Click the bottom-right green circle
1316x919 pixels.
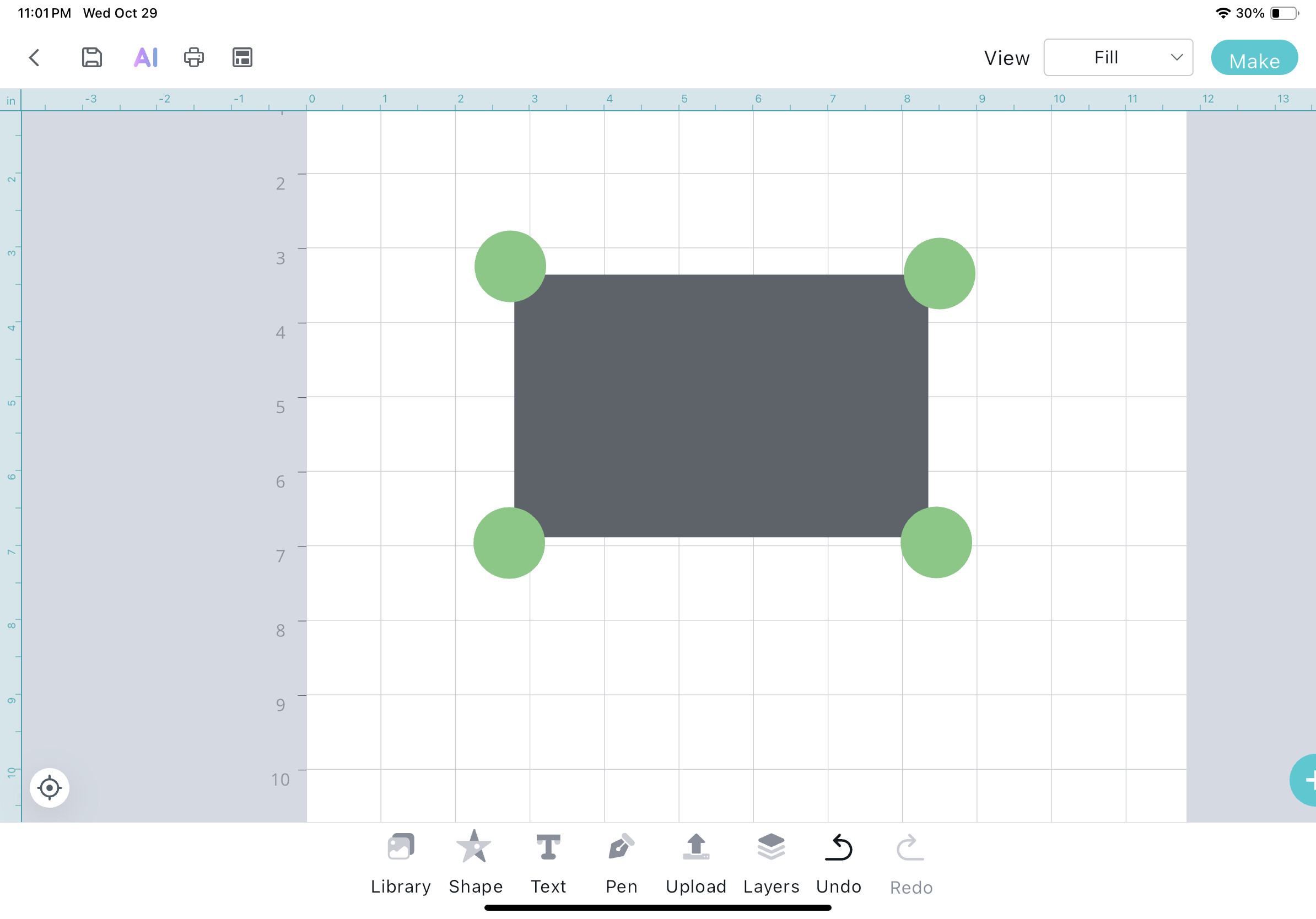tap(936, 543)
